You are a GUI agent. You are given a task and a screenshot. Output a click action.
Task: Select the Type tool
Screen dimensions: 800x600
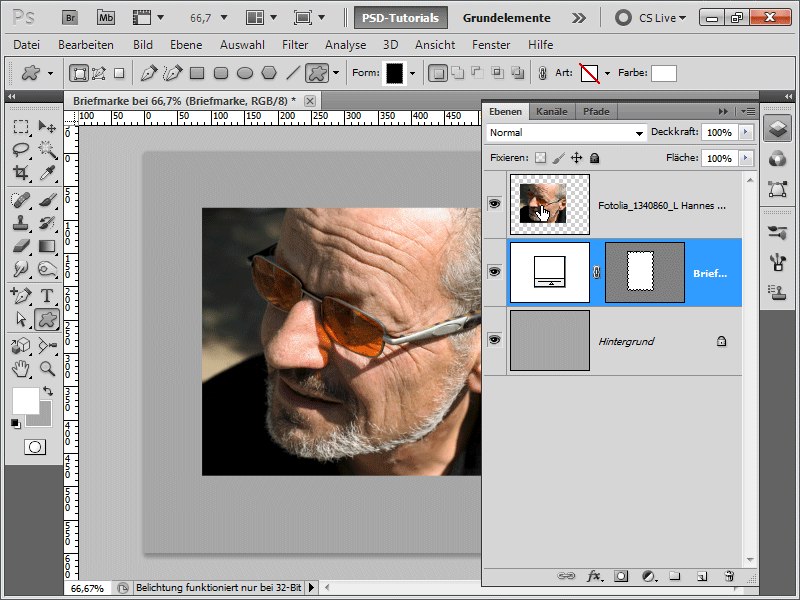47,295
